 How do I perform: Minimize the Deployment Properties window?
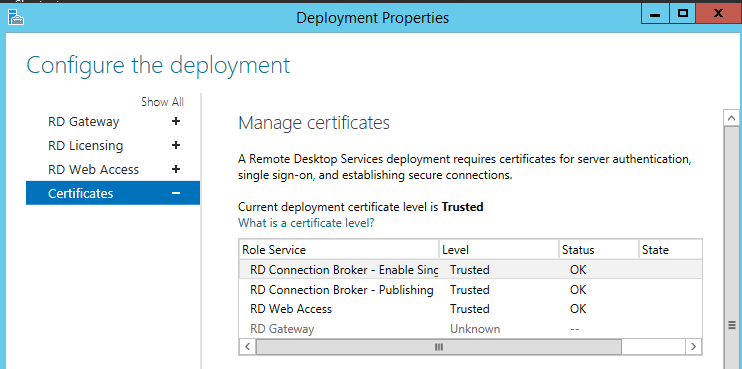(x=655, y=14)
